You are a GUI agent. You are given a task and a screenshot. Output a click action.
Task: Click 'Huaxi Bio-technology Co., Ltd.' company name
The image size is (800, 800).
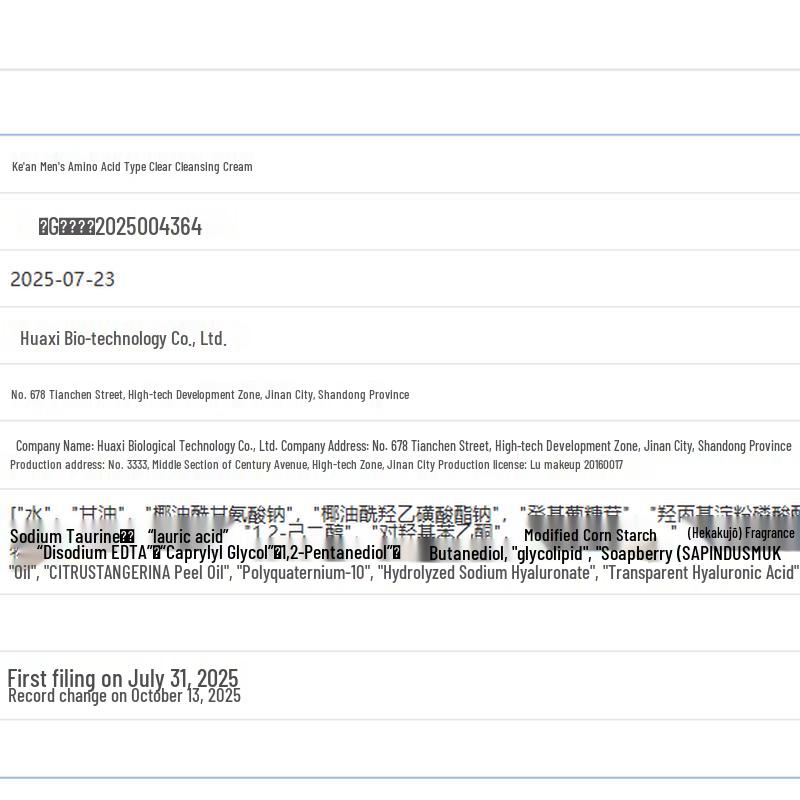click(x=123, y=338)
